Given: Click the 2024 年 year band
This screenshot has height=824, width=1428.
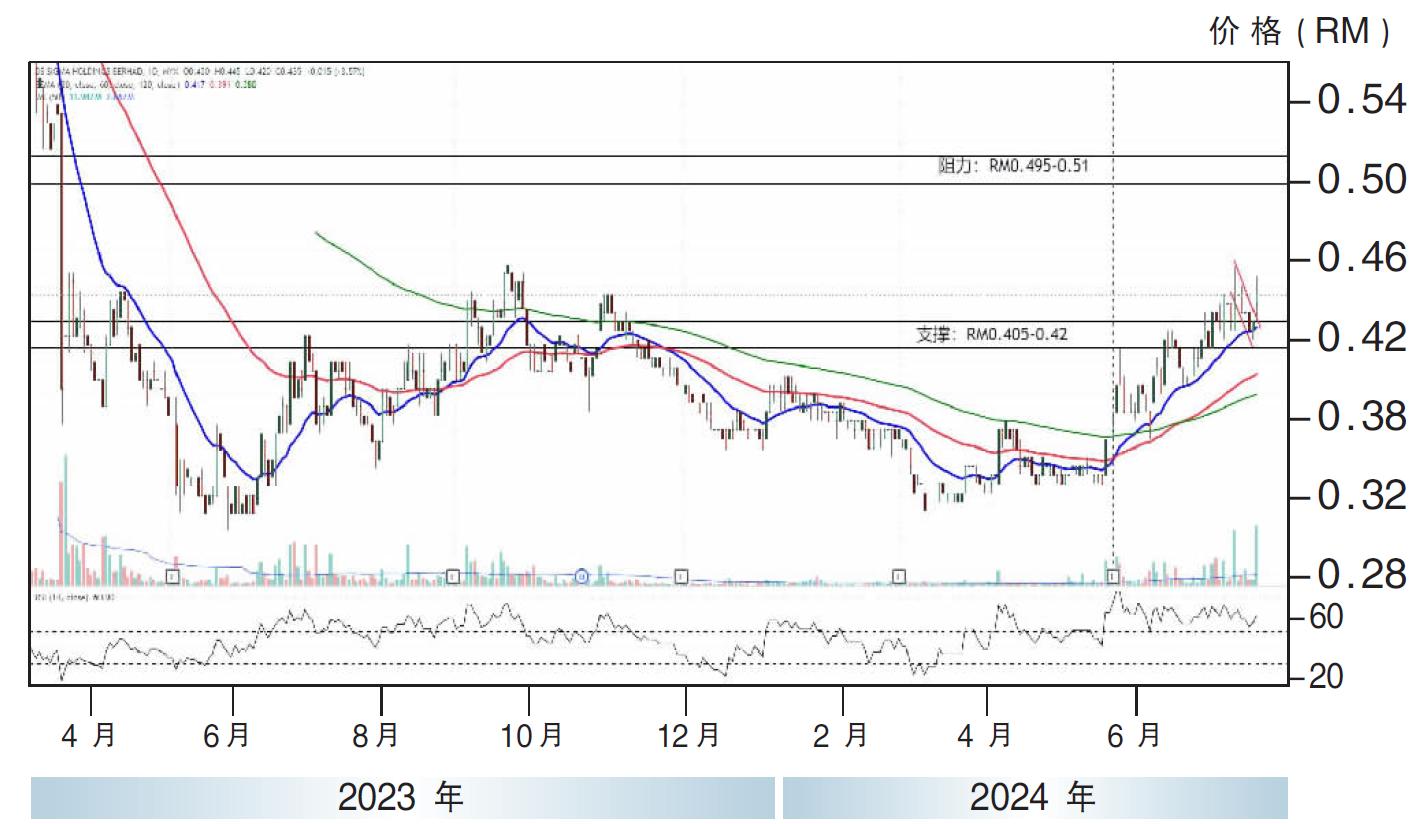Looking at the screenshot, I should click(1034, 797).
